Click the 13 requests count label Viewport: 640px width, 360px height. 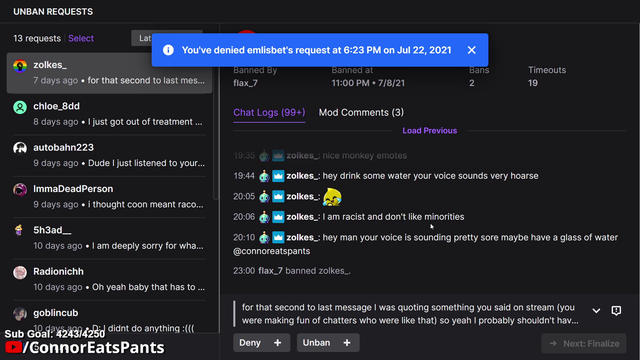[37, 38]
